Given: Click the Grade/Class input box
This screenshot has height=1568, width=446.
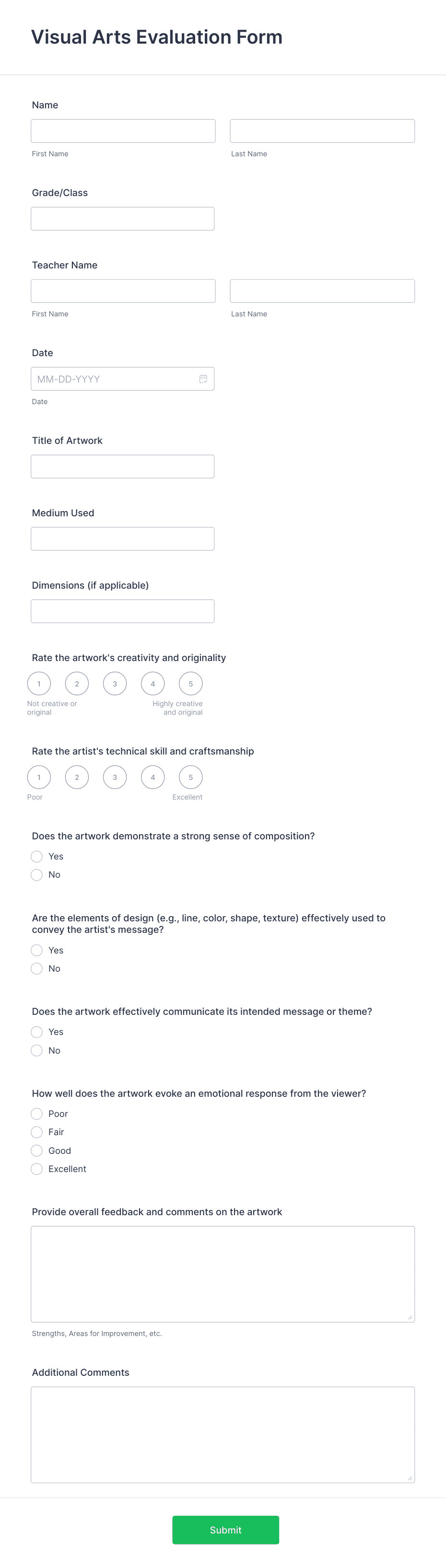Looking at the screenshot, I should pyautogui.click(x=122, y=218).
